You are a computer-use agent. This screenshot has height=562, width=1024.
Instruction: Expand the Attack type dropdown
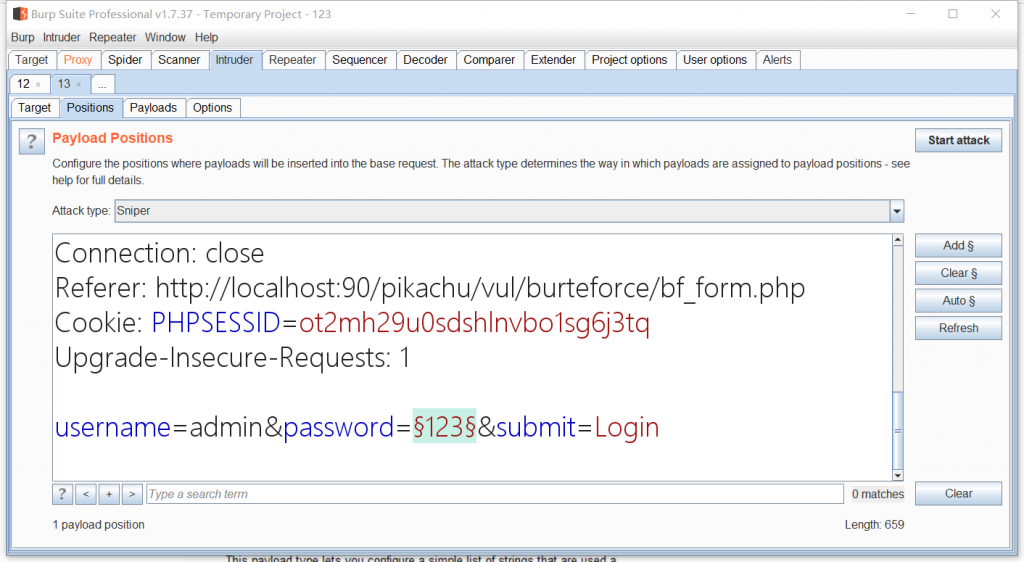(896, 211)
